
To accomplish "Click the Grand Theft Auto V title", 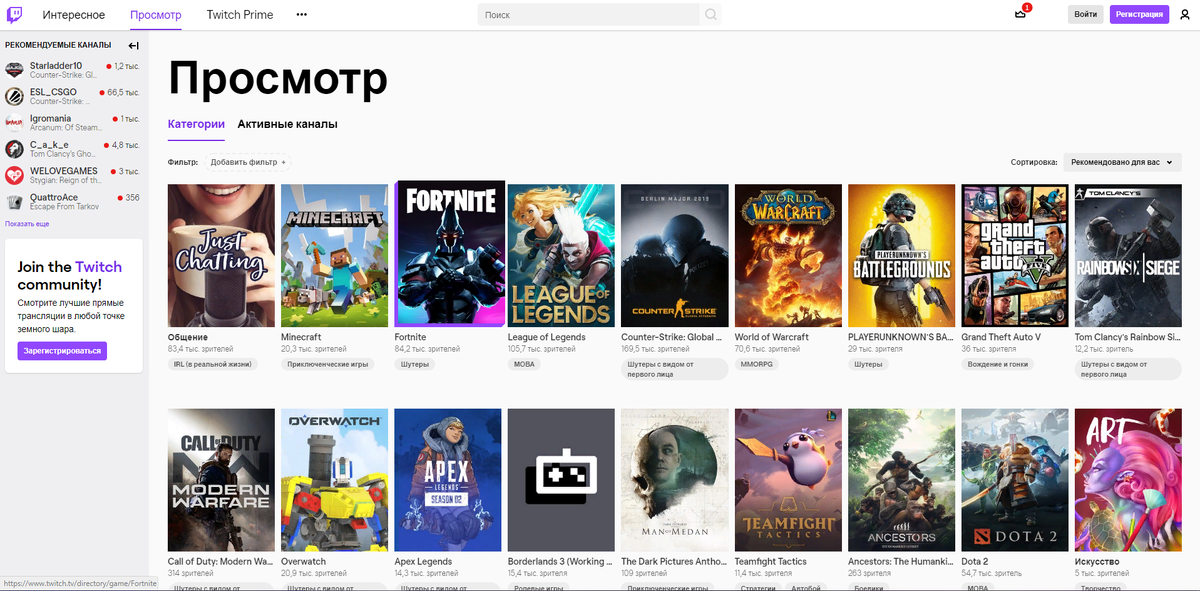I will (1001, 337).
